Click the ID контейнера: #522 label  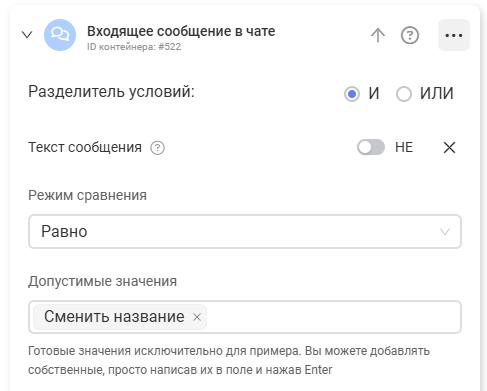(134, 47)
